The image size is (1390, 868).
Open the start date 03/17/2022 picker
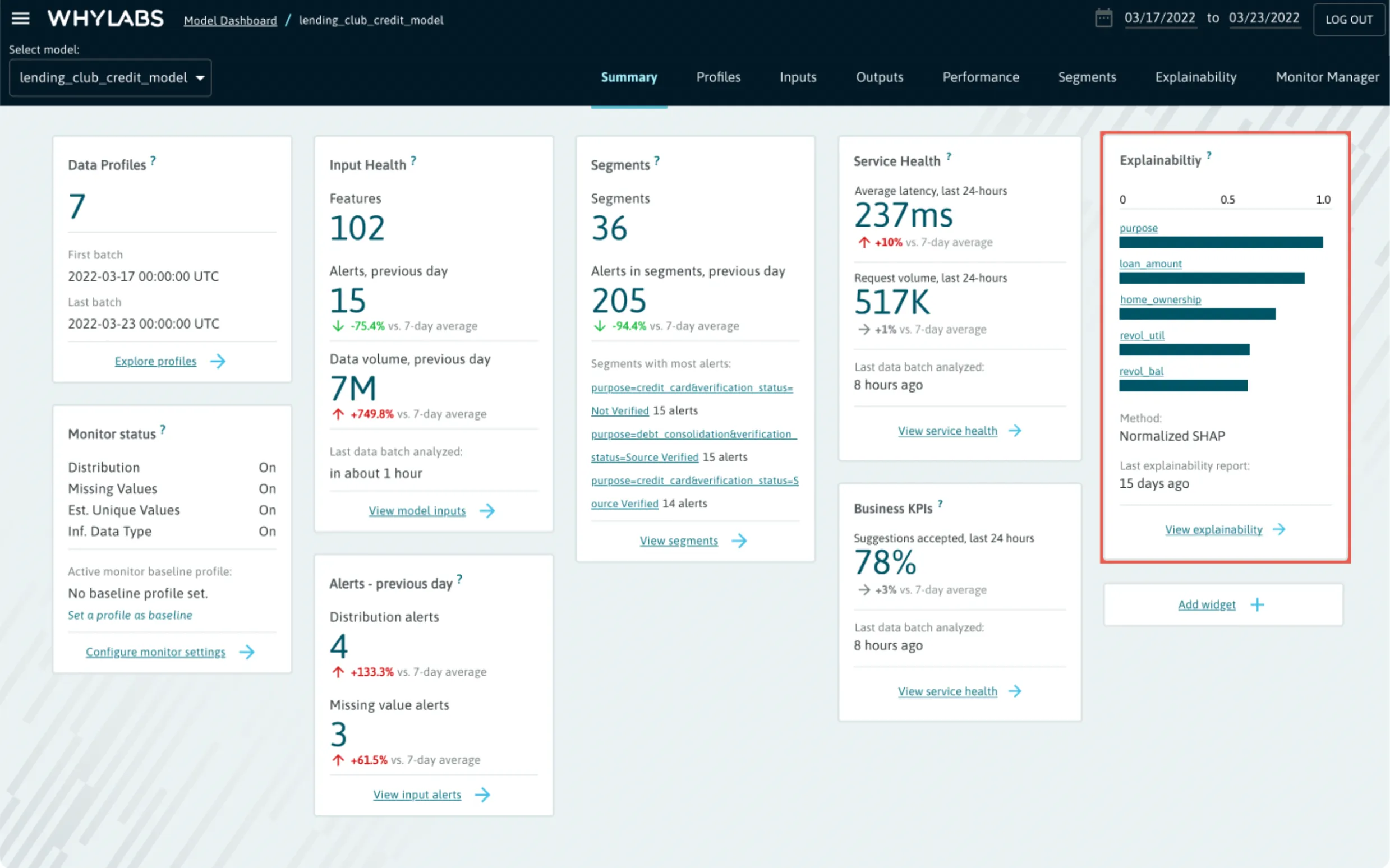click(1159, 19)
